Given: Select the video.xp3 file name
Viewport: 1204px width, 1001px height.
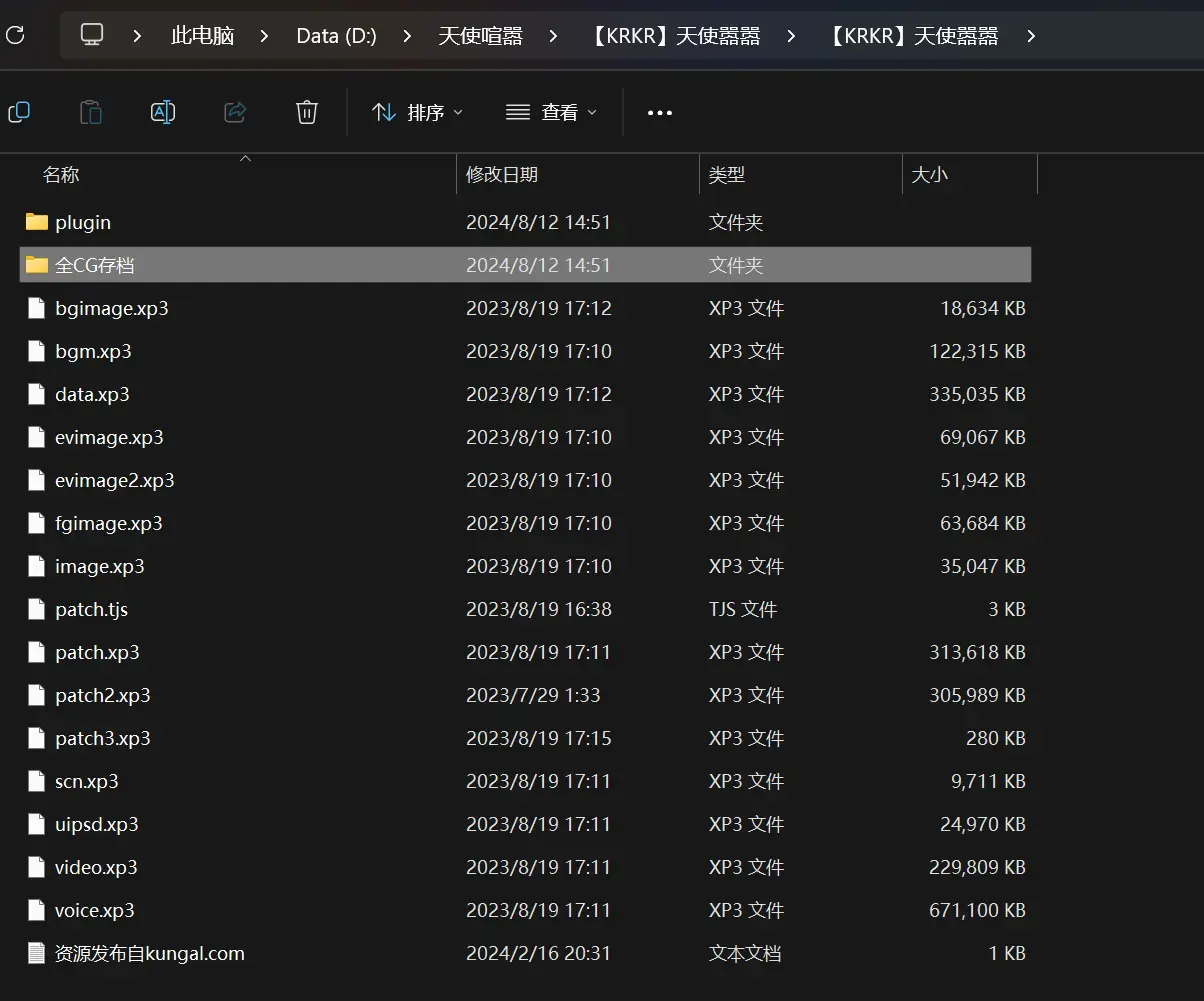Looking at the screenshot, I should 97,867.
